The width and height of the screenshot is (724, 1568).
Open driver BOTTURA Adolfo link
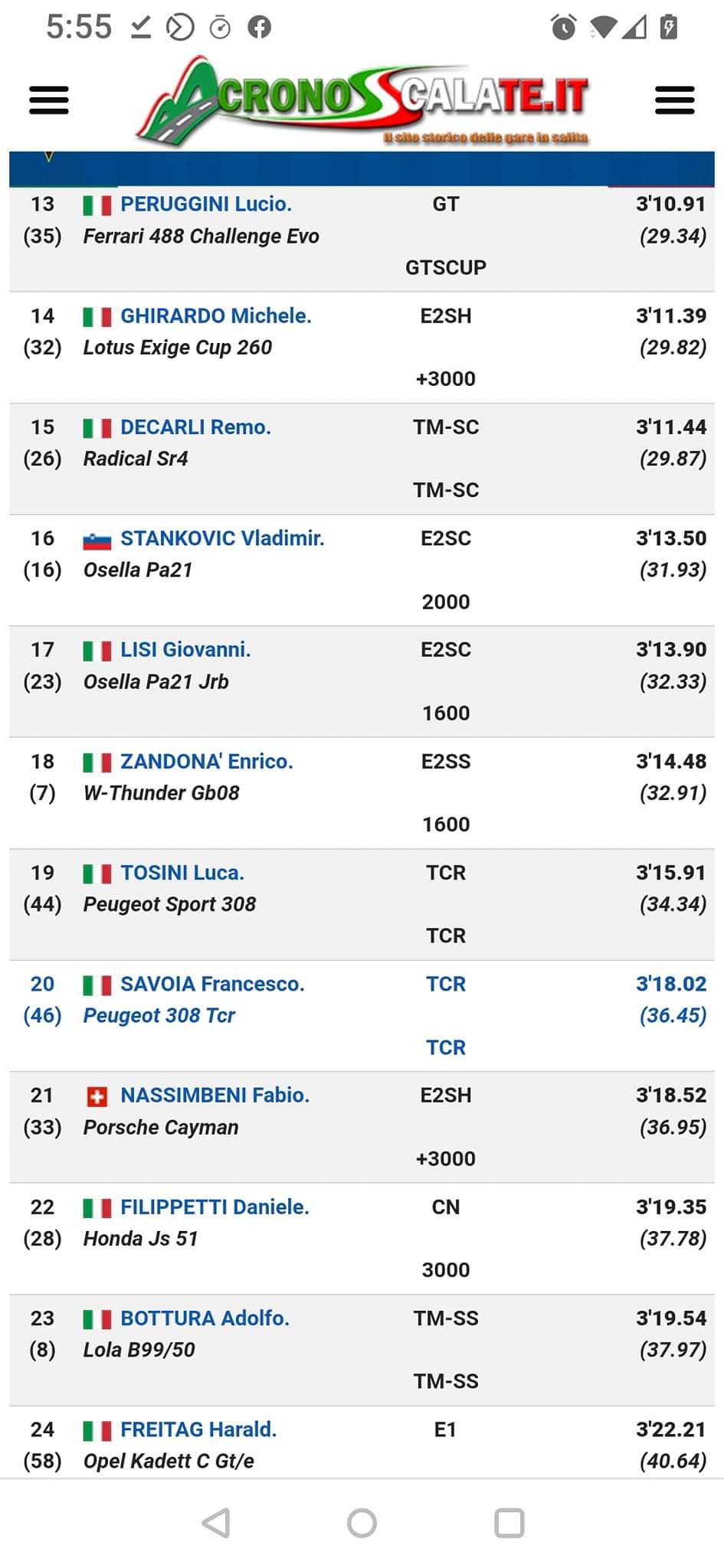click(205, 1318)
